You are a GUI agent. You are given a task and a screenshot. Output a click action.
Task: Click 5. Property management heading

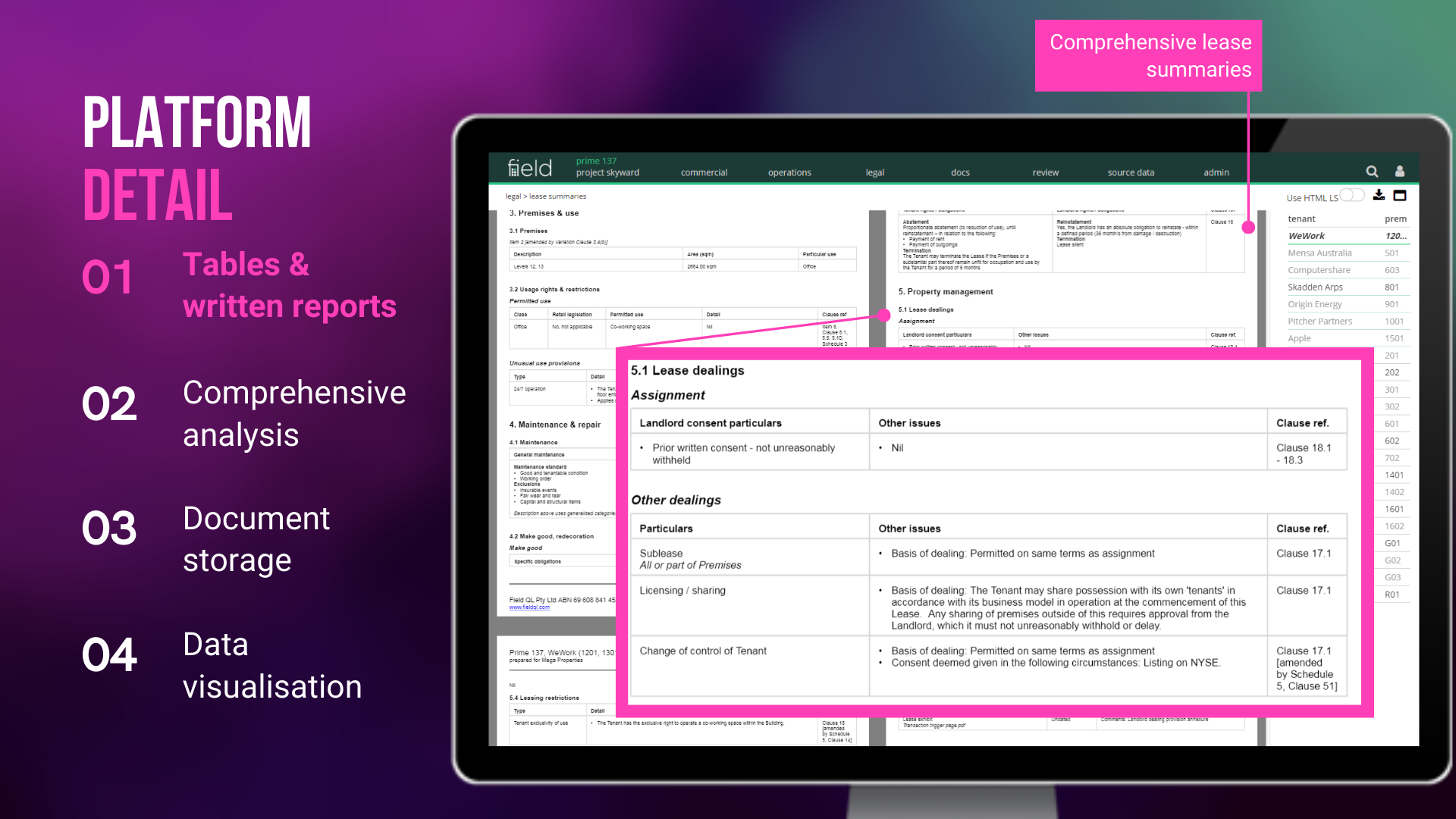pyautogui.click(x=945, y=292)
